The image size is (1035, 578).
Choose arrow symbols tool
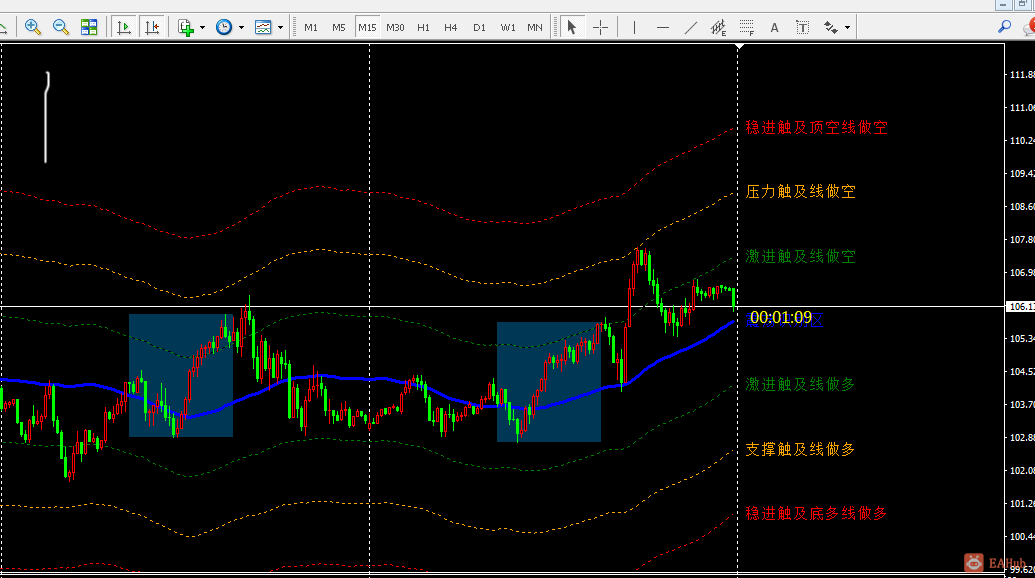pos(831,27)
